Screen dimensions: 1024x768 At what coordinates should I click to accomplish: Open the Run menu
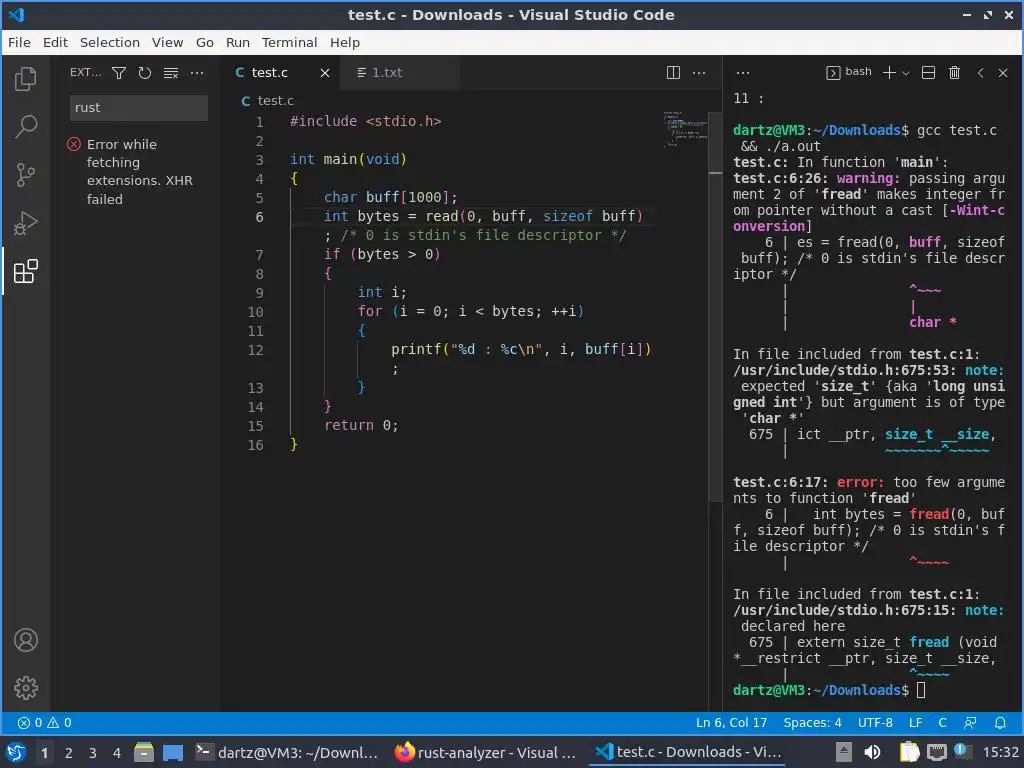coord(238,42)
